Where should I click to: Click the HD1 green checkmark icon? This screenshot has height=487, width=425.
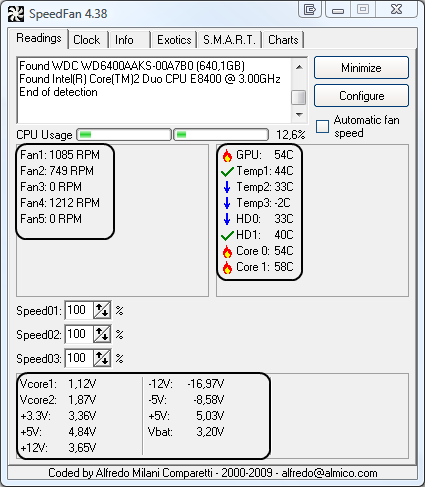[x=227, y=236]
